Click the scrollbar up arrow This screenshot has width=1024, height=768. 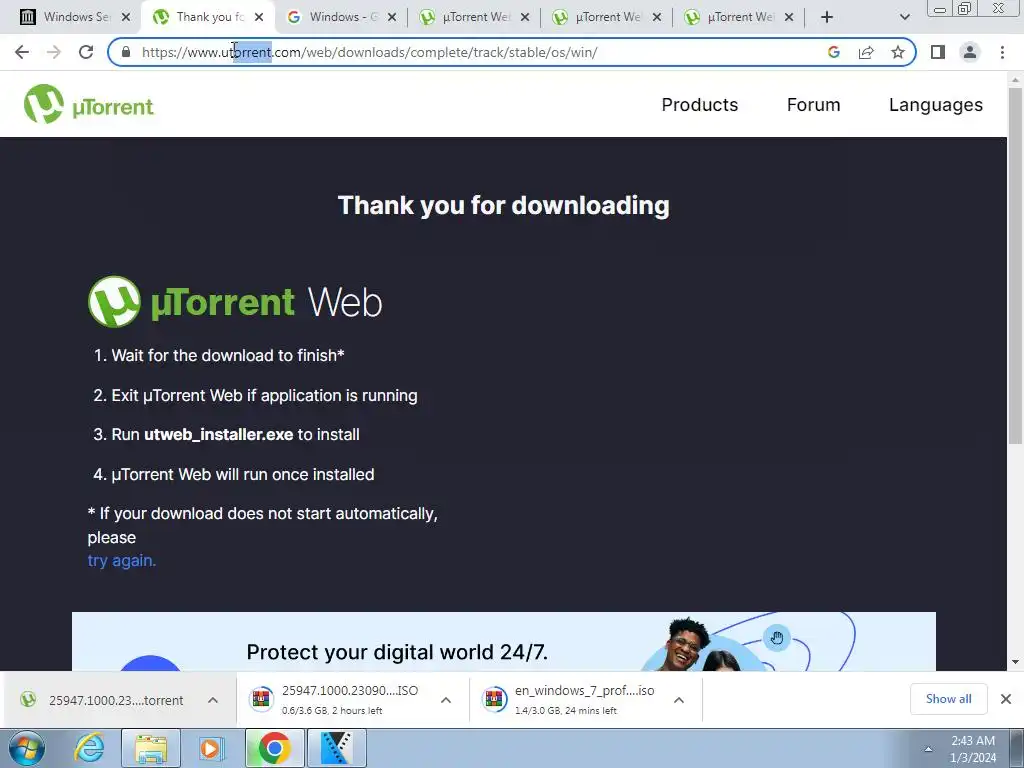(1015, 79)
